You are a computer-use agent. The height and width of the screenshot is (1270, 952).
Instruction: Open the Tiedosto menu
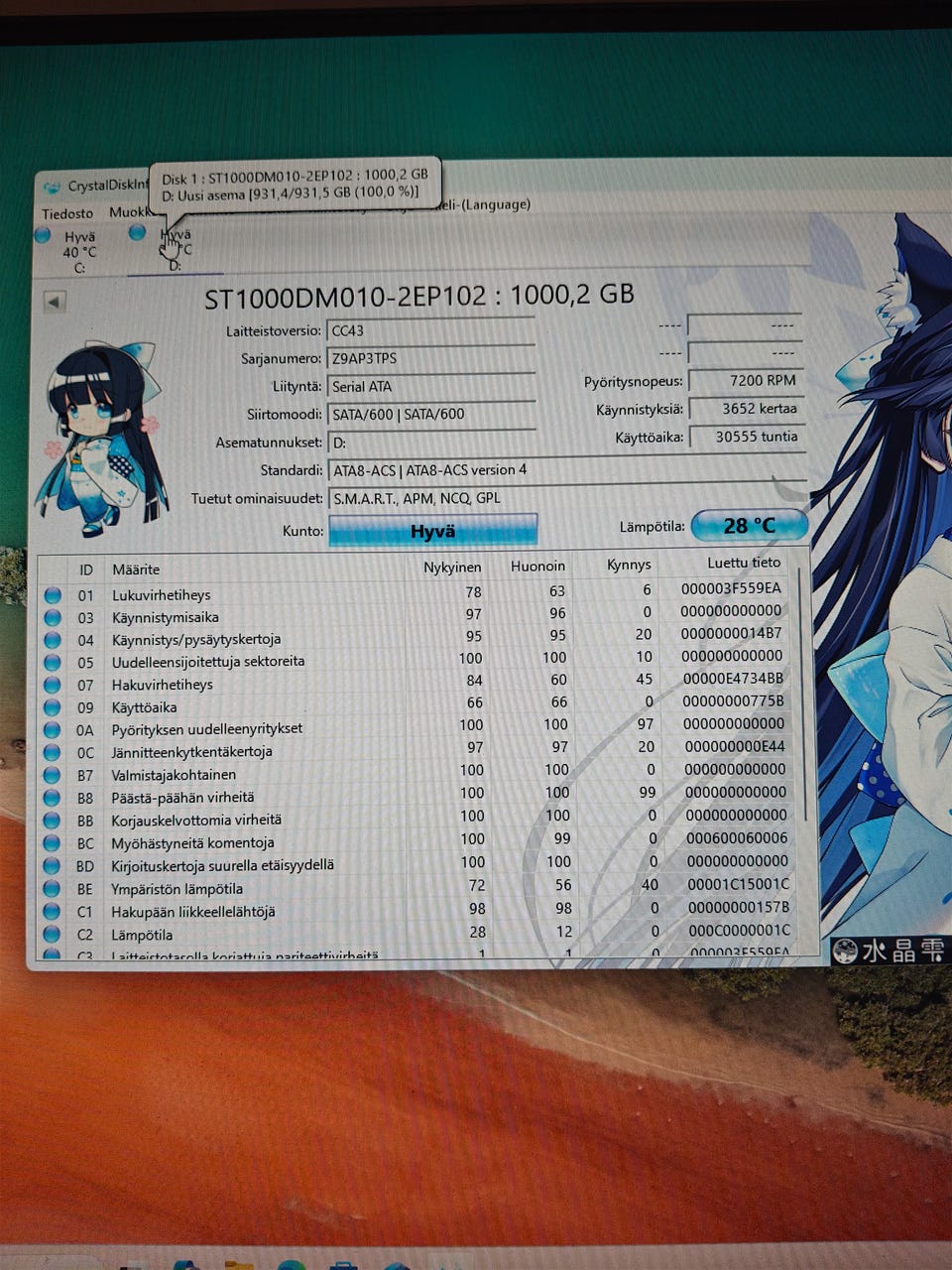click(67, 213)
